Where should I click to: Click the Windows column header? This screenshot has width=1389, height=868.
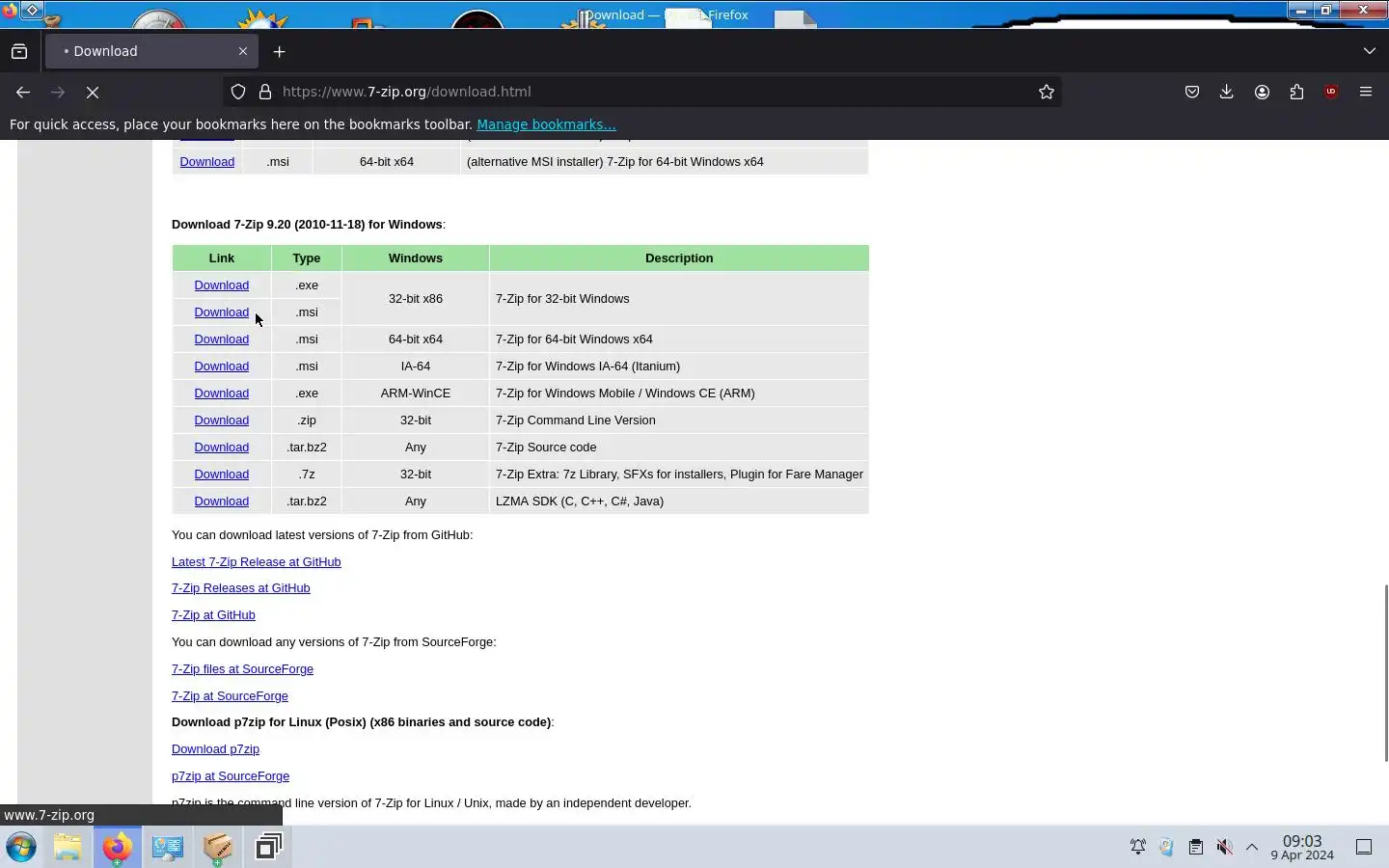click(416, 258)
